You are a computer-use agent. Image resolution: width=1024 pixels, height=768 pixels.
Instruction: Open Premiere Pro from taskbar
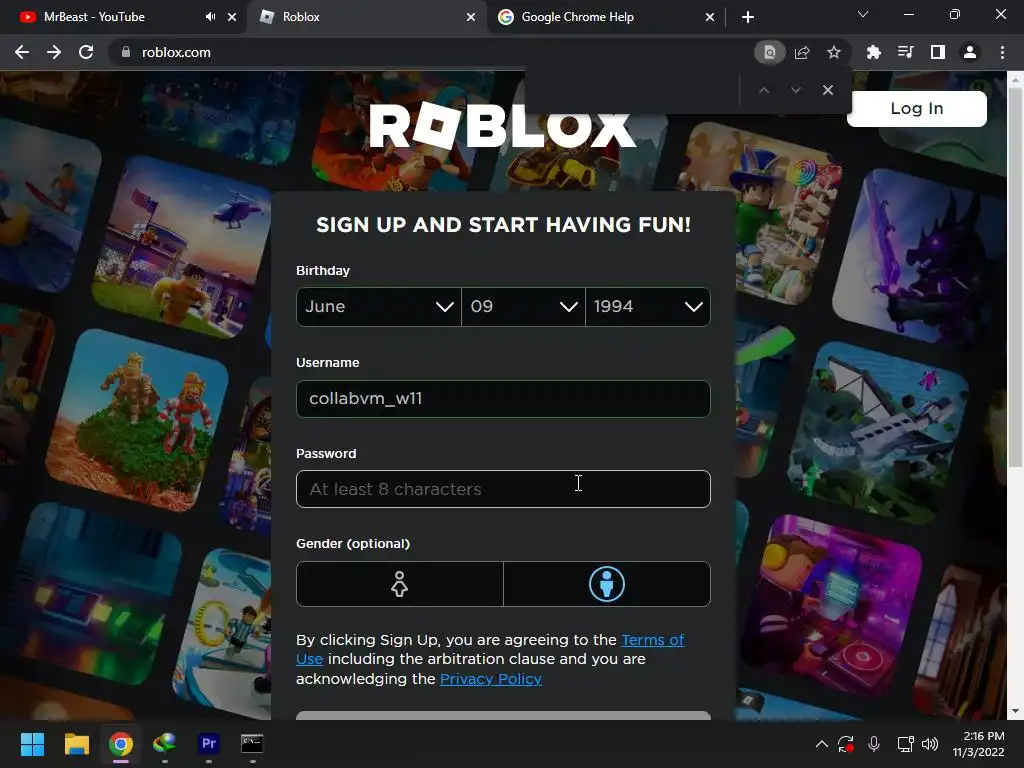208,744
